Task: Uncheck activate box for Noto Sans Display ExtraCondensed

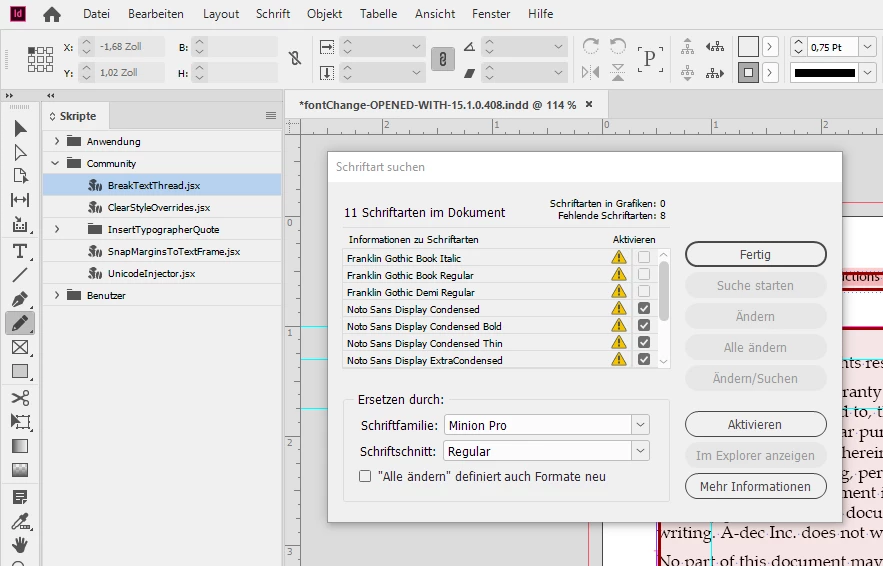Action: (x=644, y=359)
